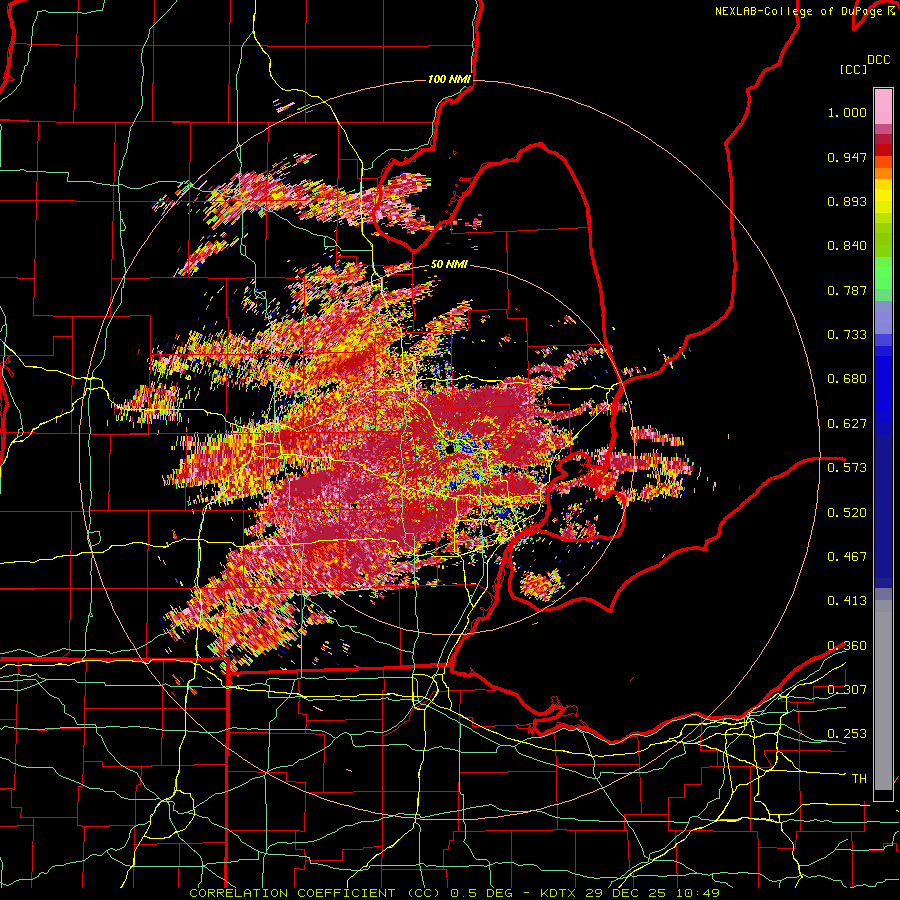Screen dimensions: 900x900
Task: Pick the gray swatch near the bar's bottom
Action: [883, 695]
